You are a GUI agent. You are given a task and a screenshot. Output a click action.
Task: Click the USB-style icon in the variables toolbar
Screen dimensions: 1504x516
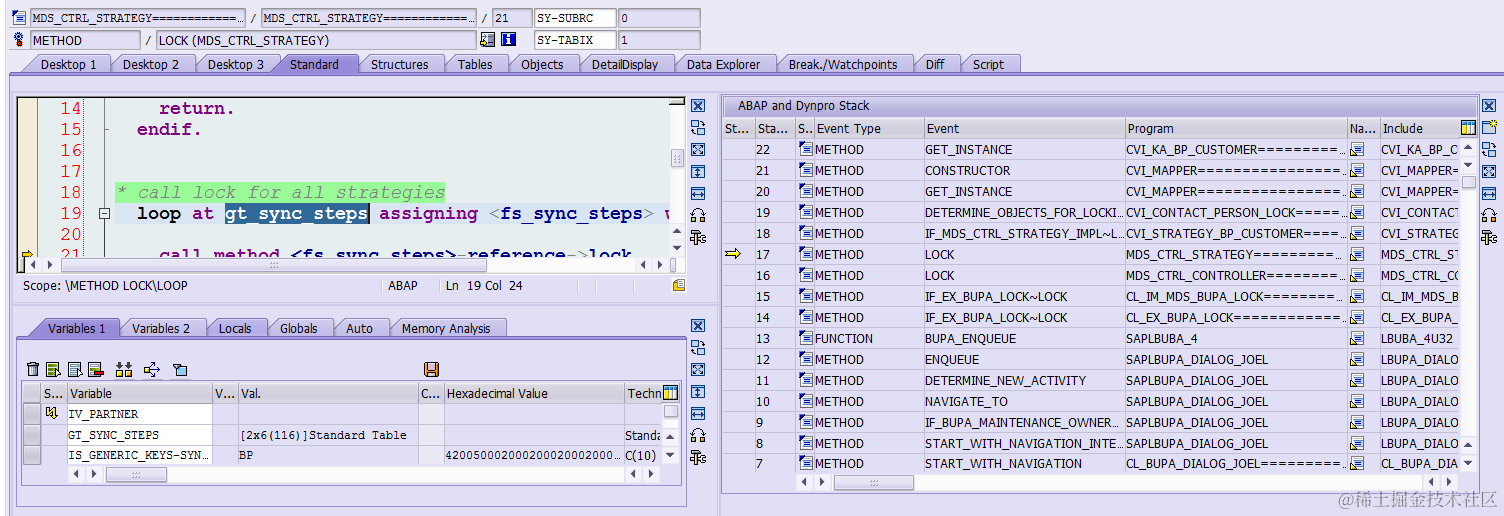pos(152,370)
